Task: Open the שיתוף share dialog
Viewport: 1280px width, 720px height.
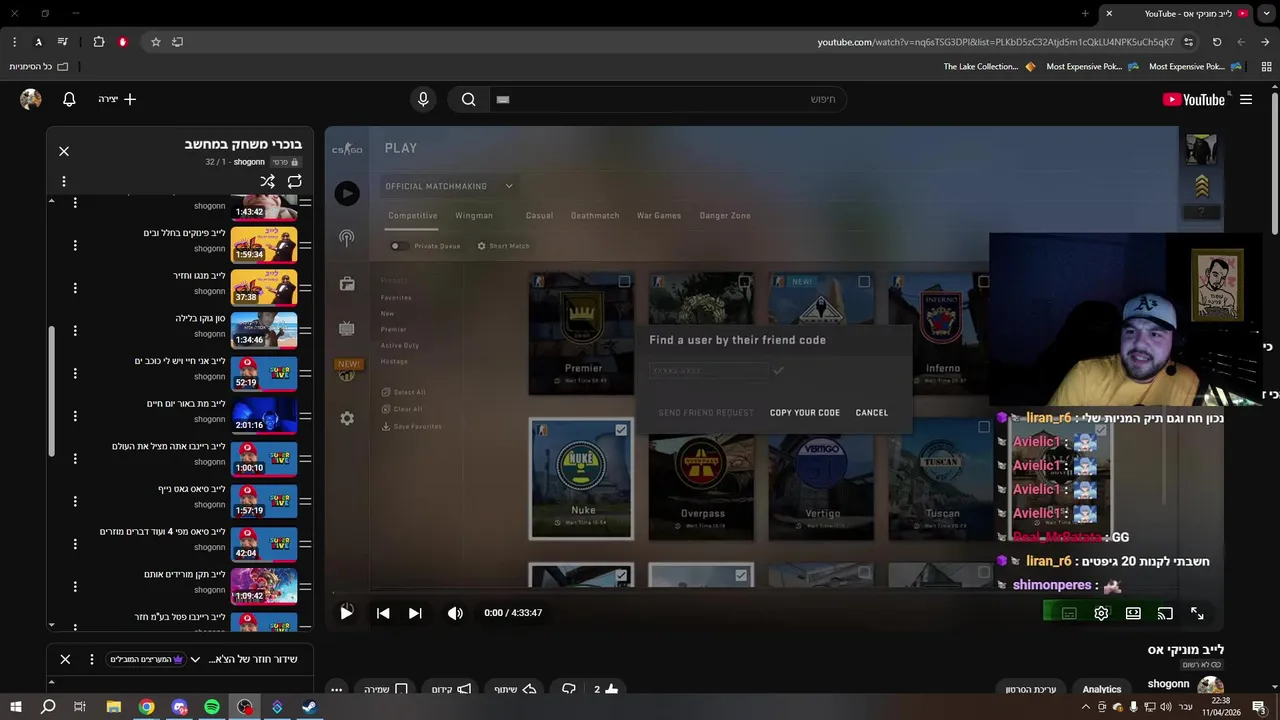Action: (516, 689)
